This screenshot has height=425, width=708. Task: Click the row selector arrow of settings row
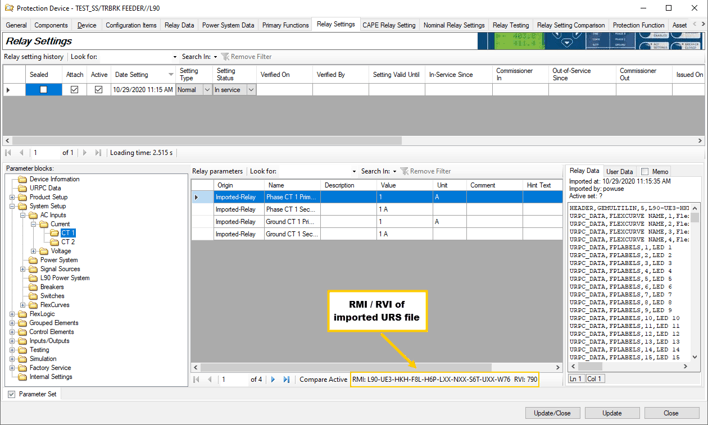(8, 90)
